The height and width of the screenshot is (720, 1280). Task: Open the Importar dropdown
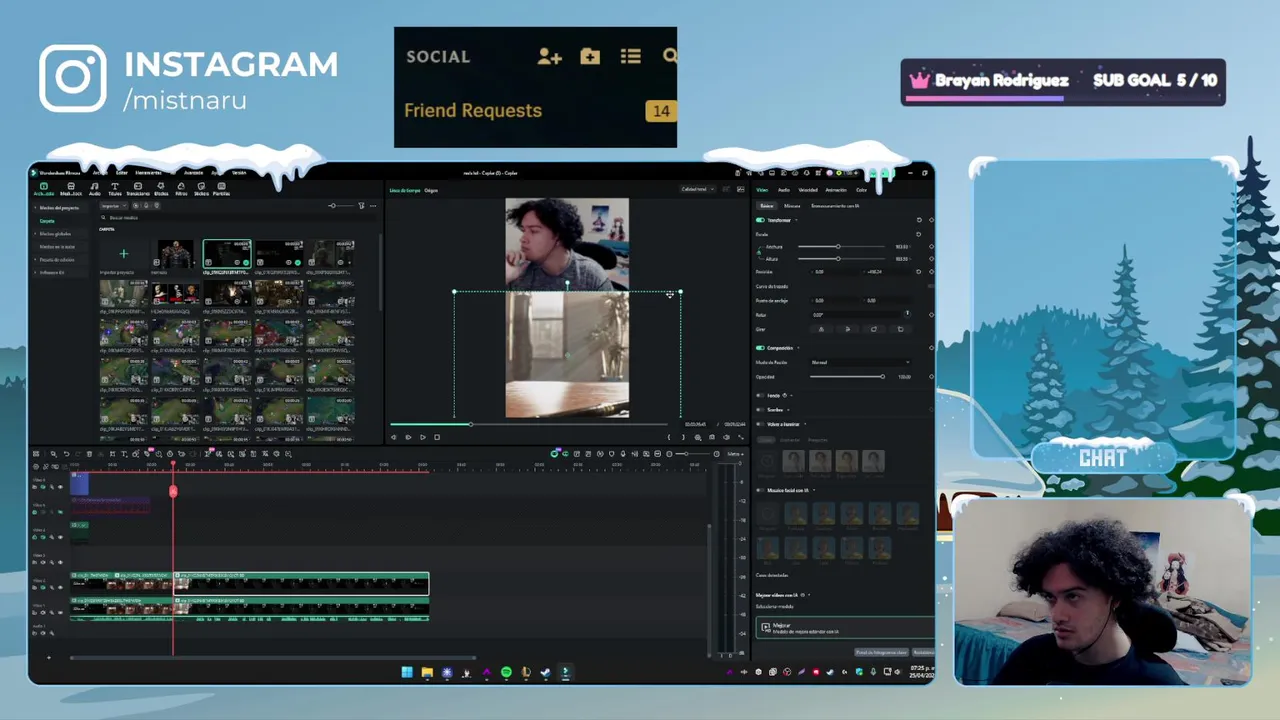(x=114, y=206)
